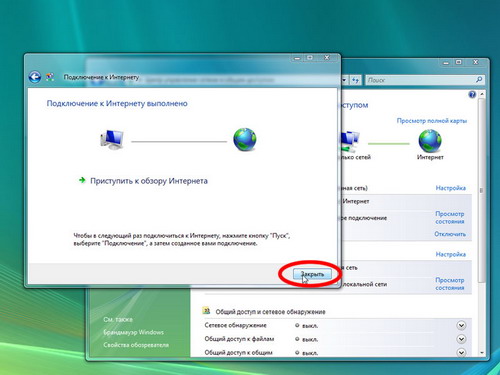Image resolution: width=500 pixels, height=375 pixels.
Task: Click the computer icon in the wizard dialog
Action: click(x=112, y=140)
